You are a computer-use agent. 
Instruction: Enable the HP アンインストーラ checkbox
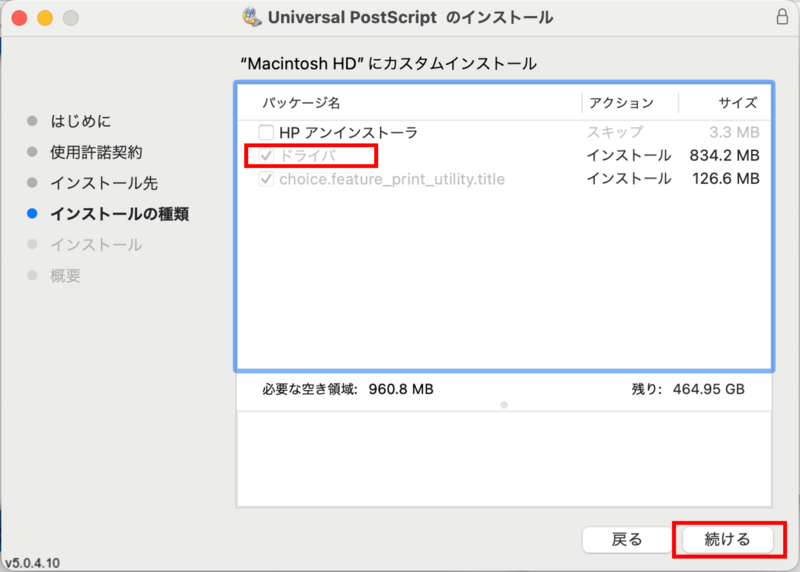pos(266,132)
